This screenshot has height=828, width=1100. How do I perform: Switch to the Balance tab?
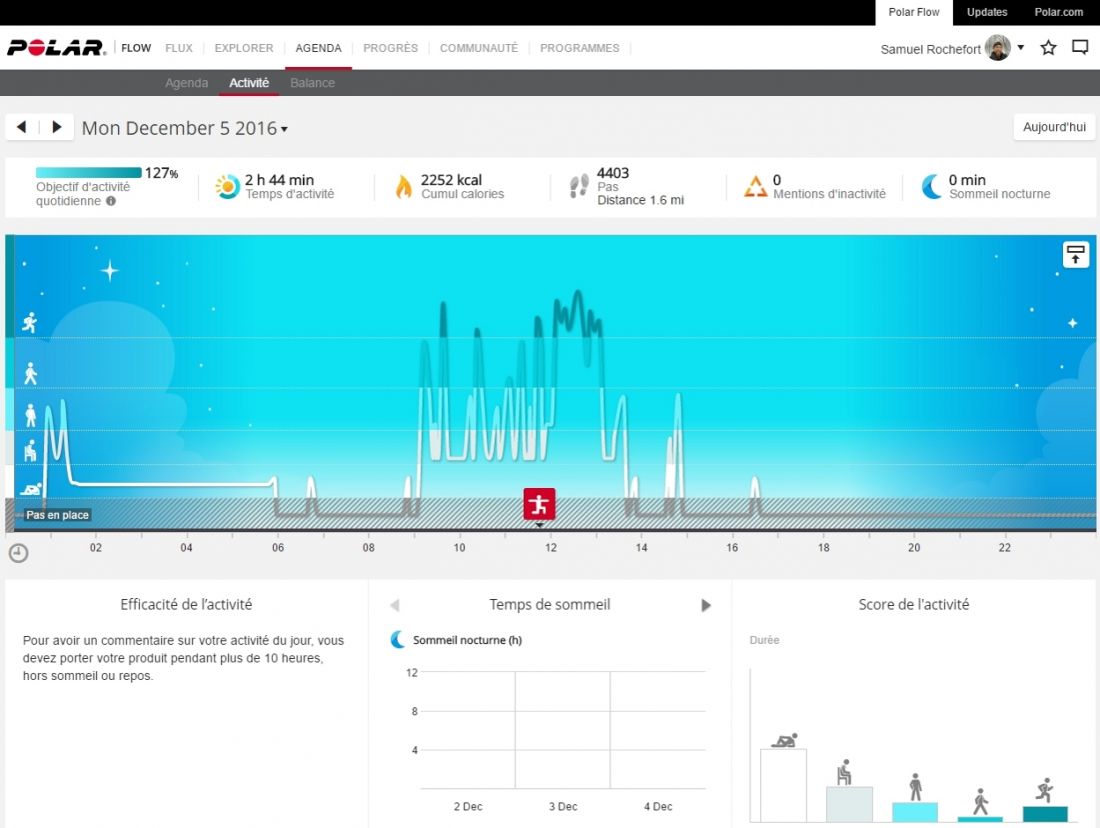pos(312,83)
